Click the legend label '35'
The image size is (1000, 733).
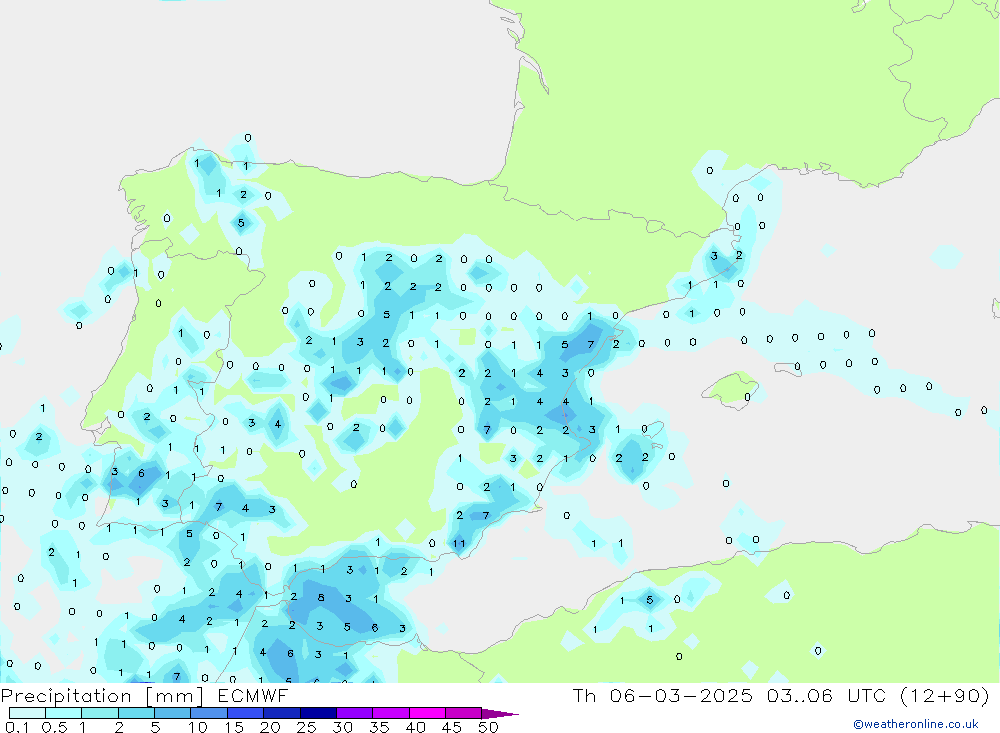(379, 727)
